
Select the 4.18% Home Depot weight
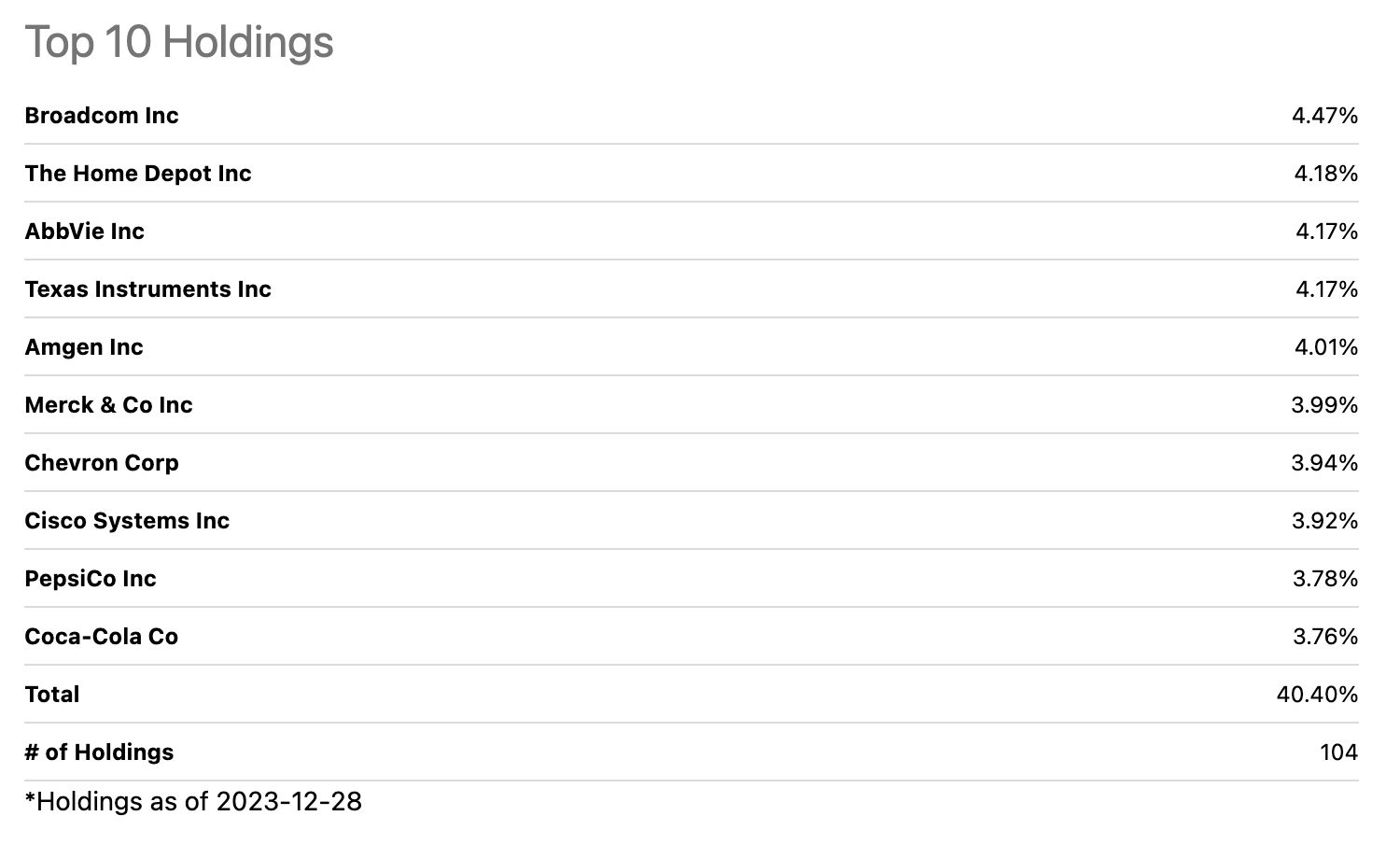(x=1325, y=174)
